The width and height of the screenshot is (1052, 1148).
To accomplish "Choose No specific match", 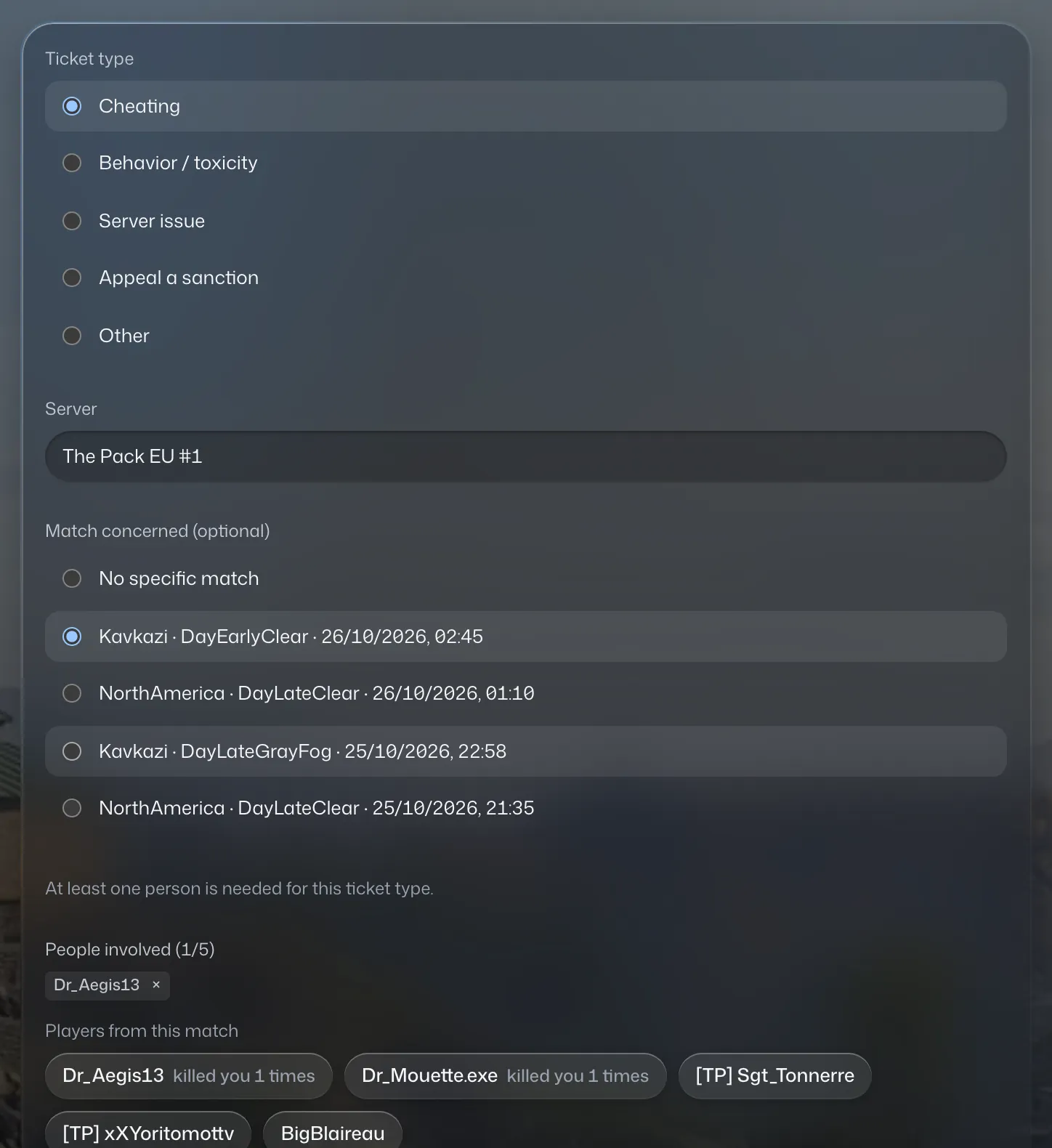I will pyautogui.click(x=525, y=578).
